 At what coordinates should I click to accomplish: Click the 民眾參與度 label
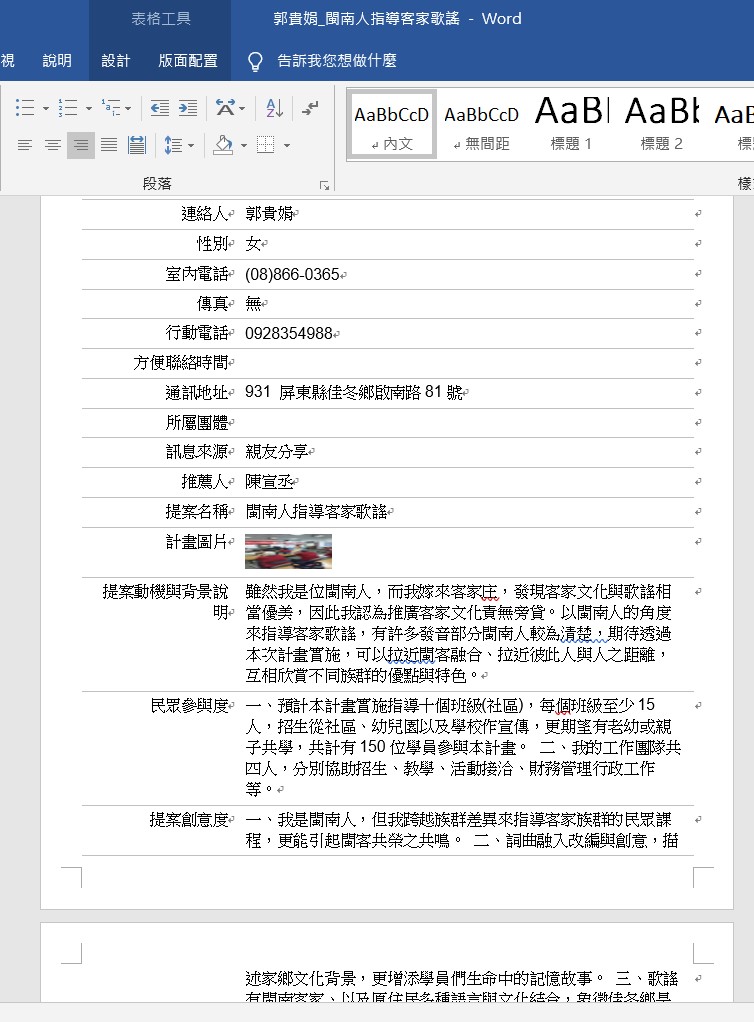point(189,706)
